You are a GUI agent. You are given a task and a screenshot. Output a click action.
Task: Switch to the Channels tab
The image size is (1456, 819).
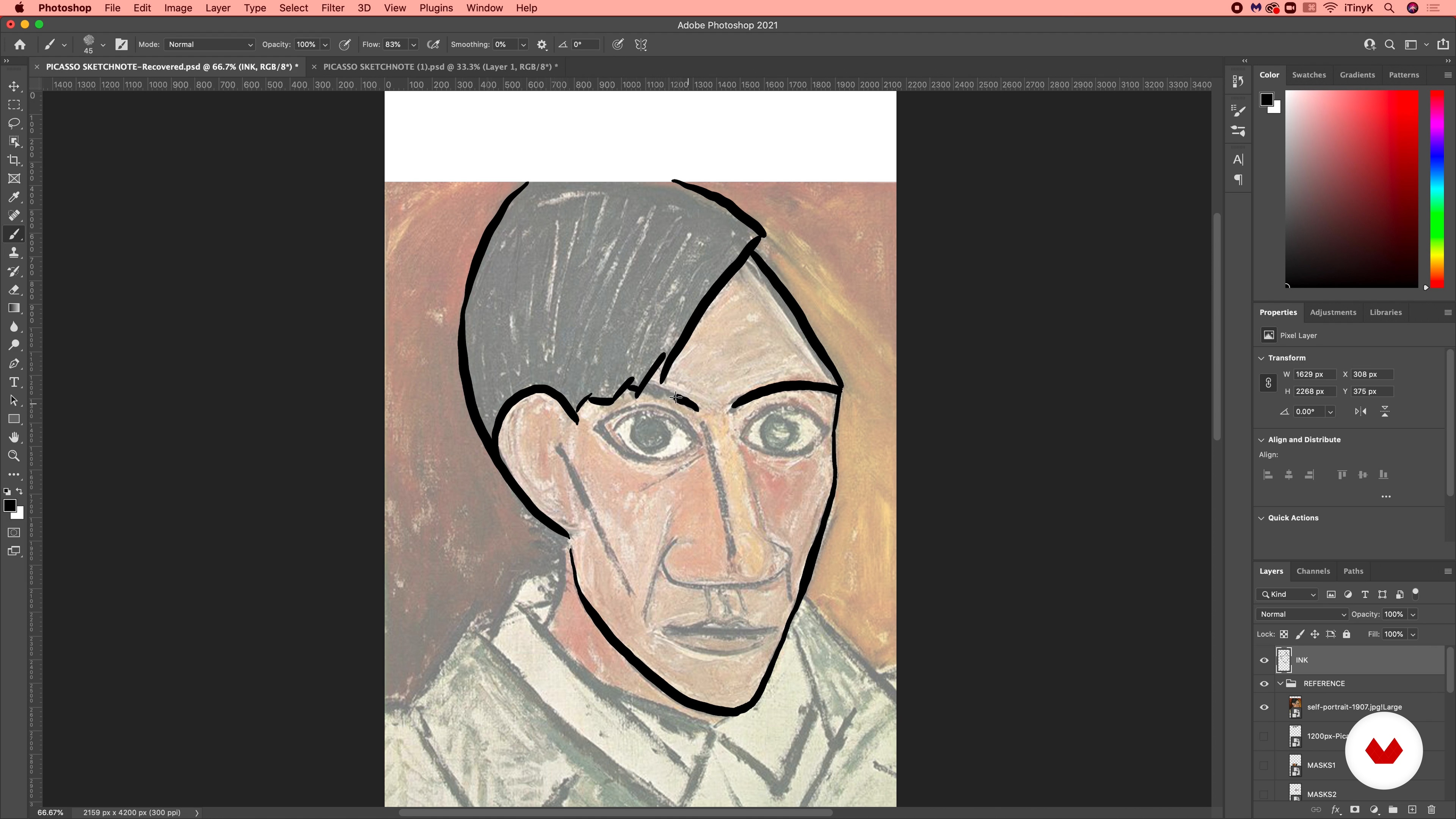1313,571
